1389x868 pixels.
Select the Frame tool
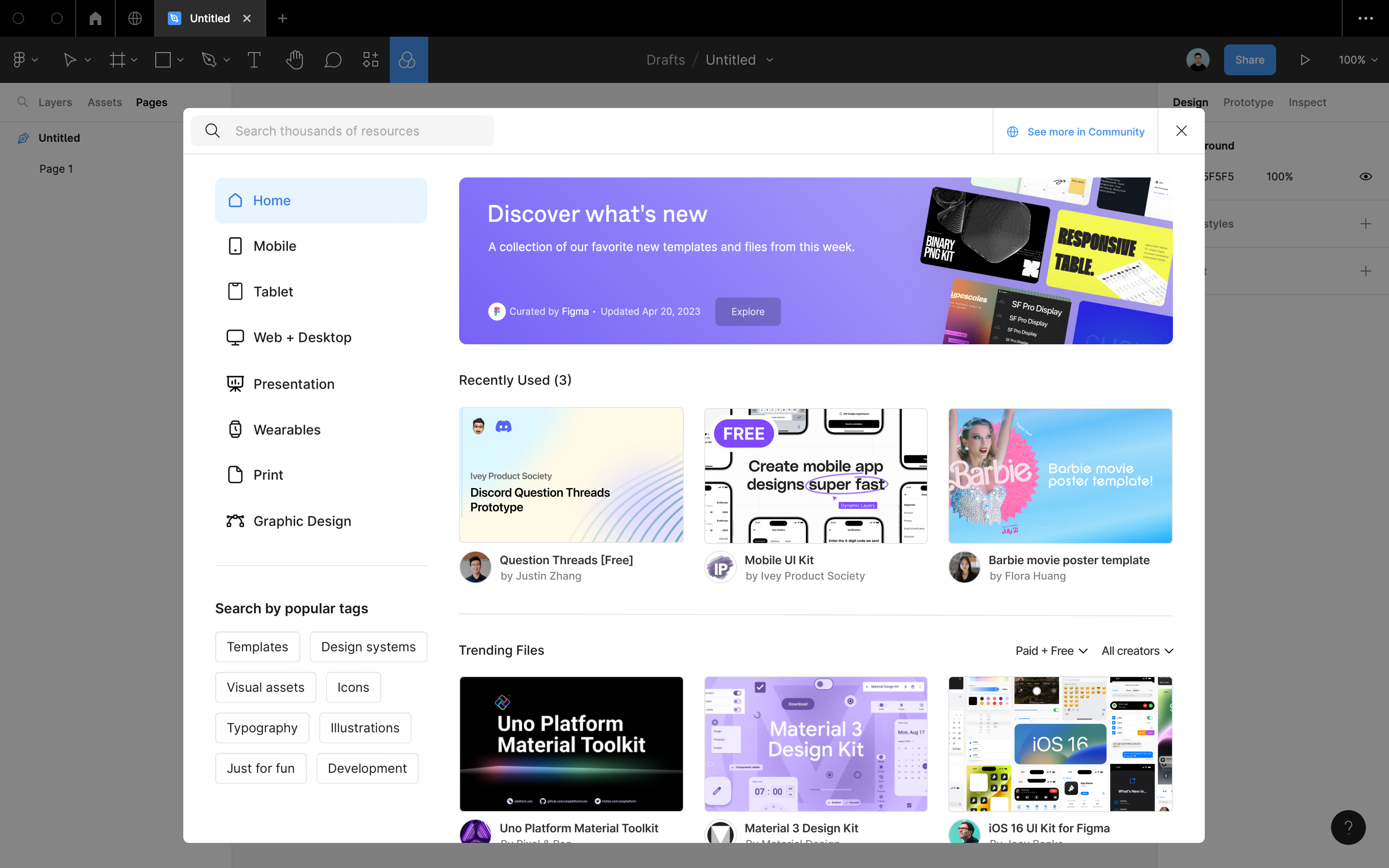click(118, 60)
